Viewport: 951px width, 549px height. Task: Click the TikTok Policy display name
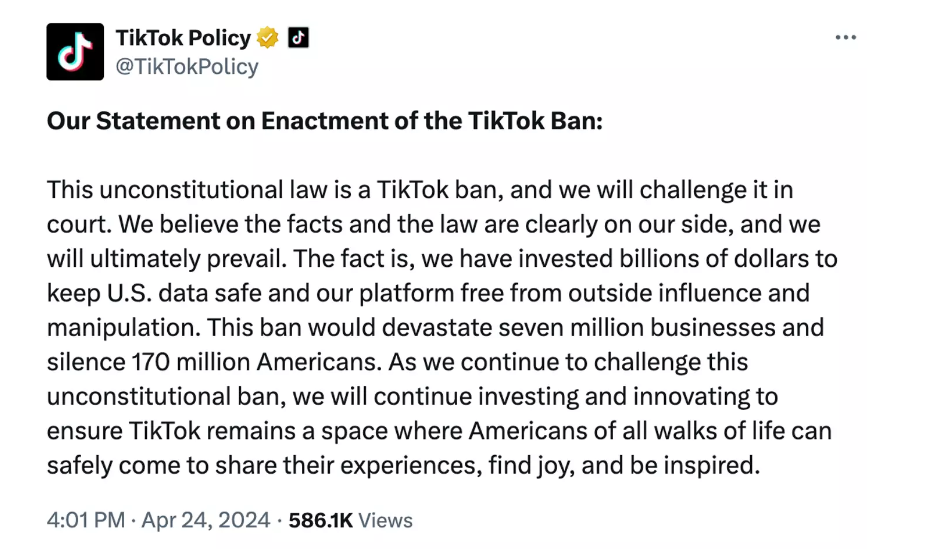coord(183,38)
